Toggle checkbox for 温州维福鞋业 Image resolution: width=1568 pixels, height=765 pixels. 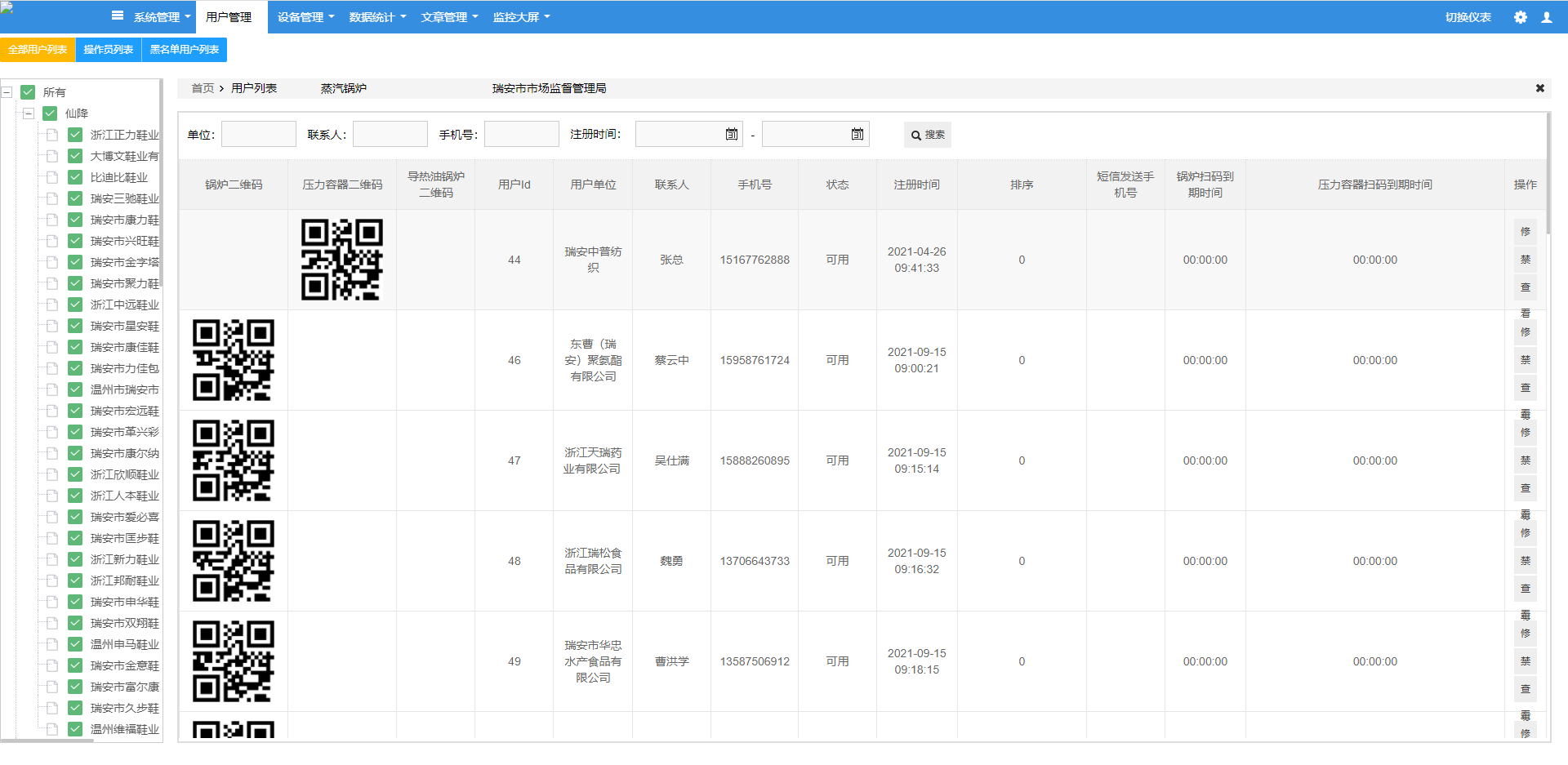pyautogui.click(x=75, y=729)
